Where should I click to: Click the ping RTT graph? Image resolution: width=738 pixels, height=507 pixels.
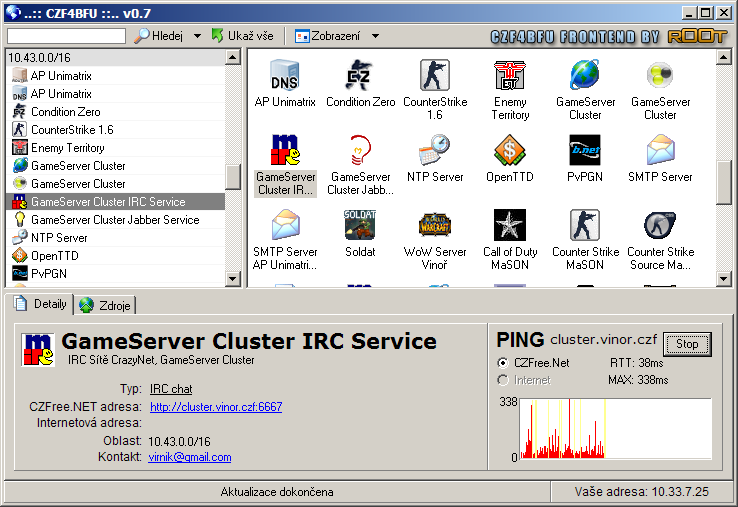pos(616,428)
